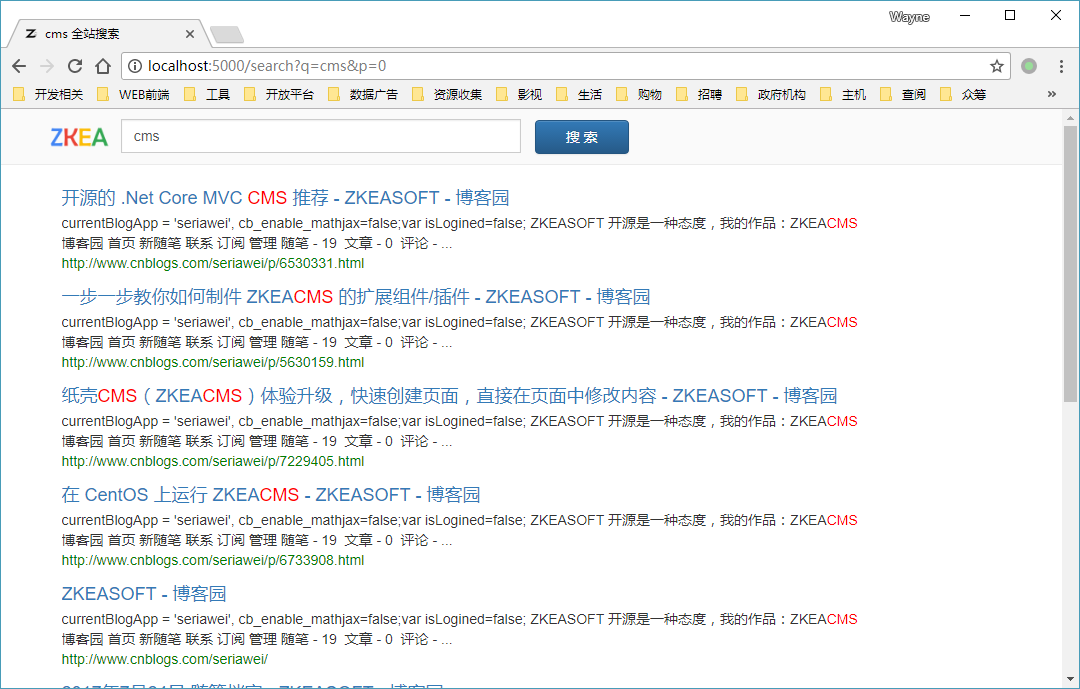Image resolution: width=1080 pixels, height=689 pixels.
Task: Open the 开放平台 bookmark folder
Action: [279, 94]
